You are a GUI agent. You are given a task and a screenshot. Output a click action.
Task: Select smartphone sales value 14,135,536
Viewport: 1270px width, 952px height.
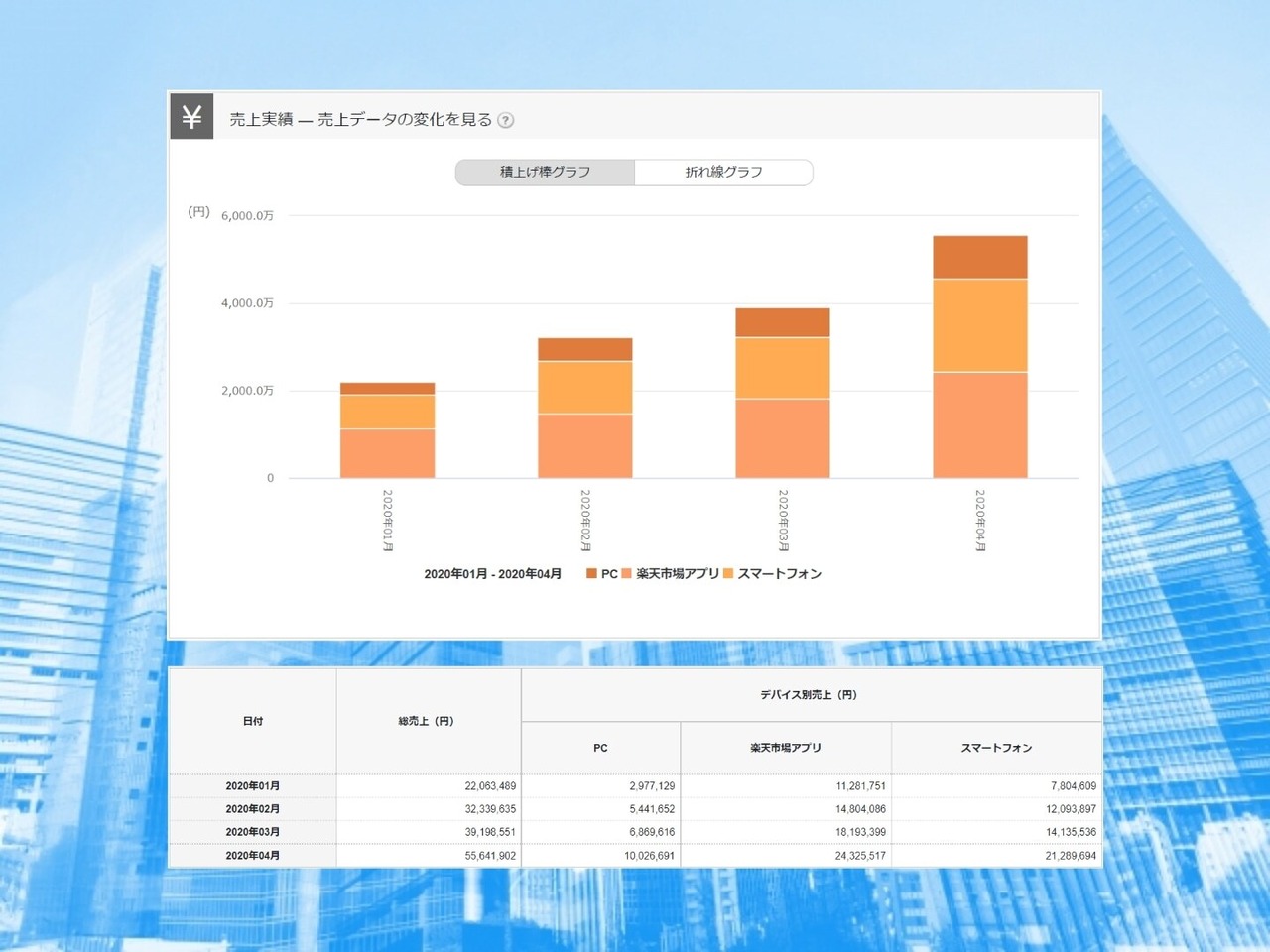[x=1071, y=832]
